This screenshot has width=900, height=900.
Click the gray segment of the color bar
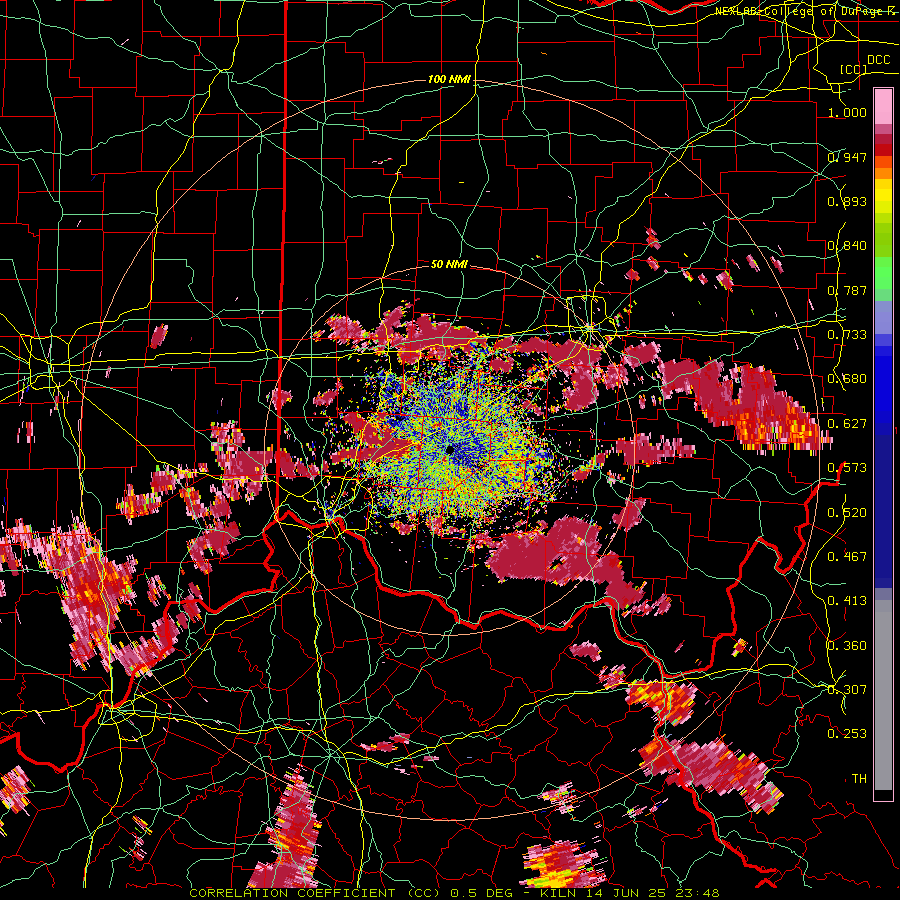883,697
